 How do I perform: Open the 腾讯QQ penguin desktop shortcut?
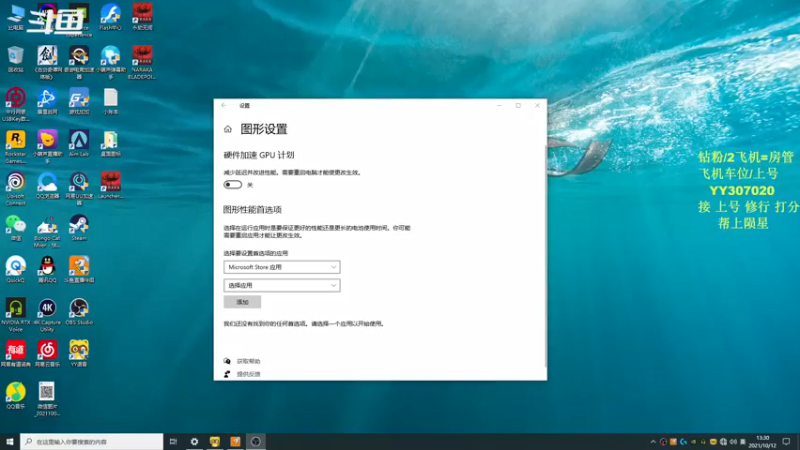pyautogui.click(x=47, y=269)
